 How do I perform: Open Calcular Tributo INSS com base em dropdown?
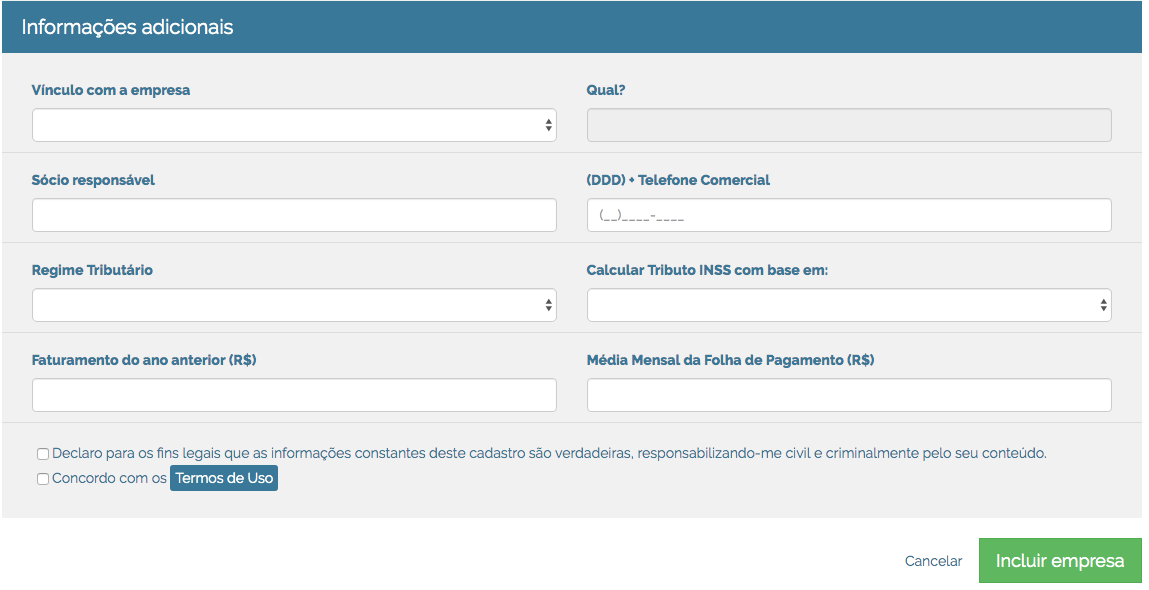[x=848, y=305]
